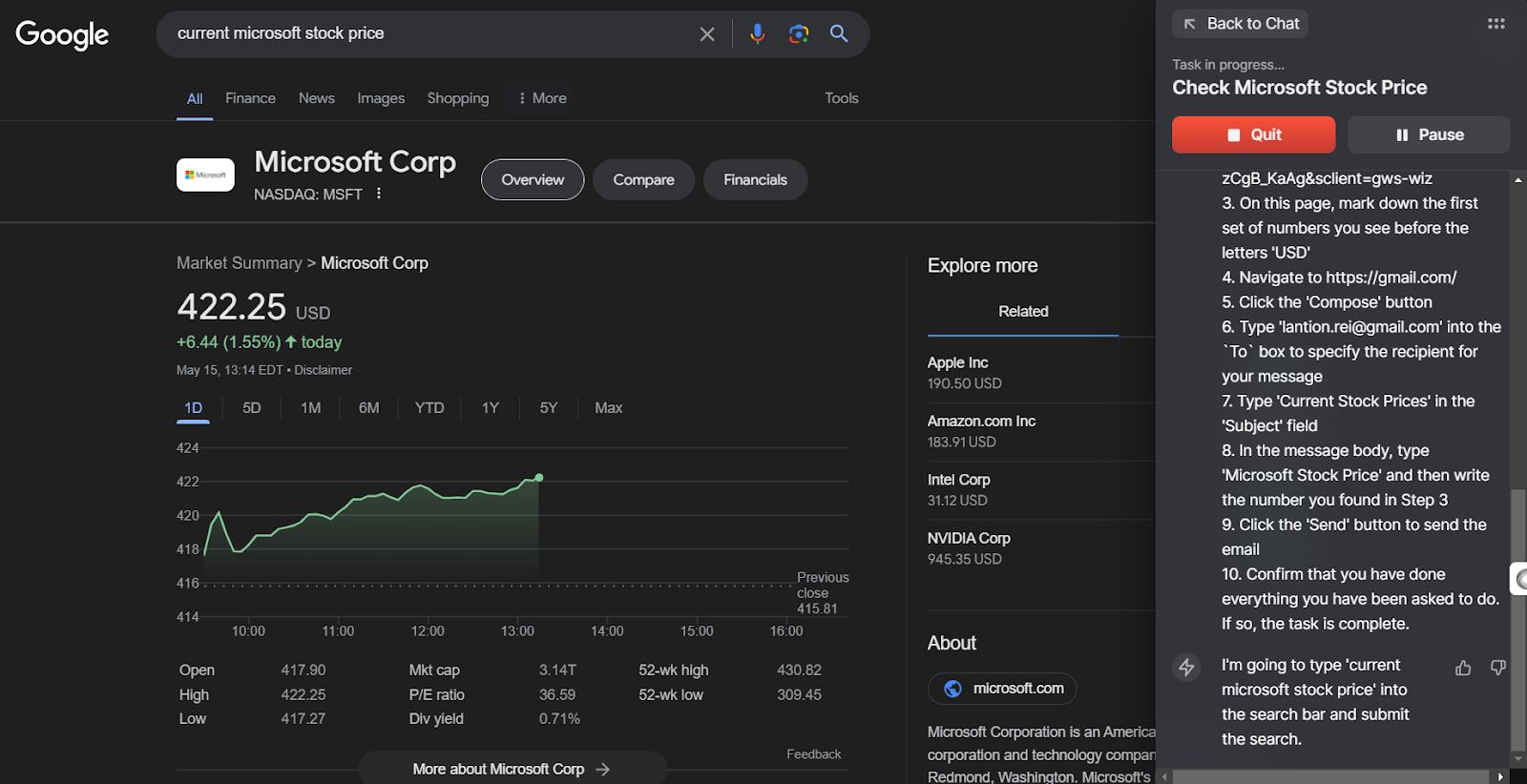The width and height of the screenshot is (1527, 784).
Task: Select the Max chart range
Action: [609, 408]
